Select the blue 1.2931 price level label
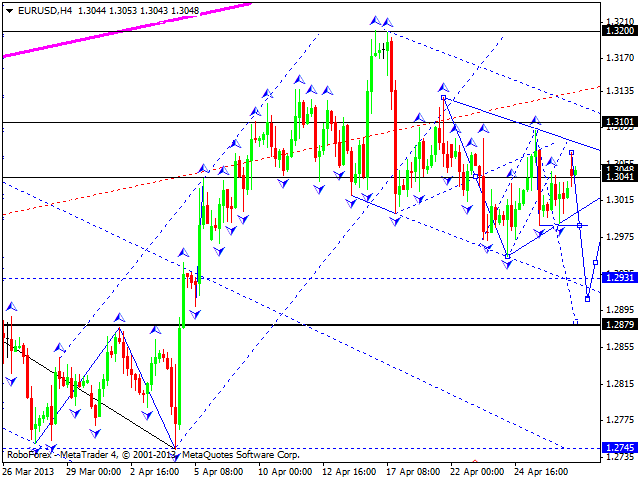 point(620,278)
